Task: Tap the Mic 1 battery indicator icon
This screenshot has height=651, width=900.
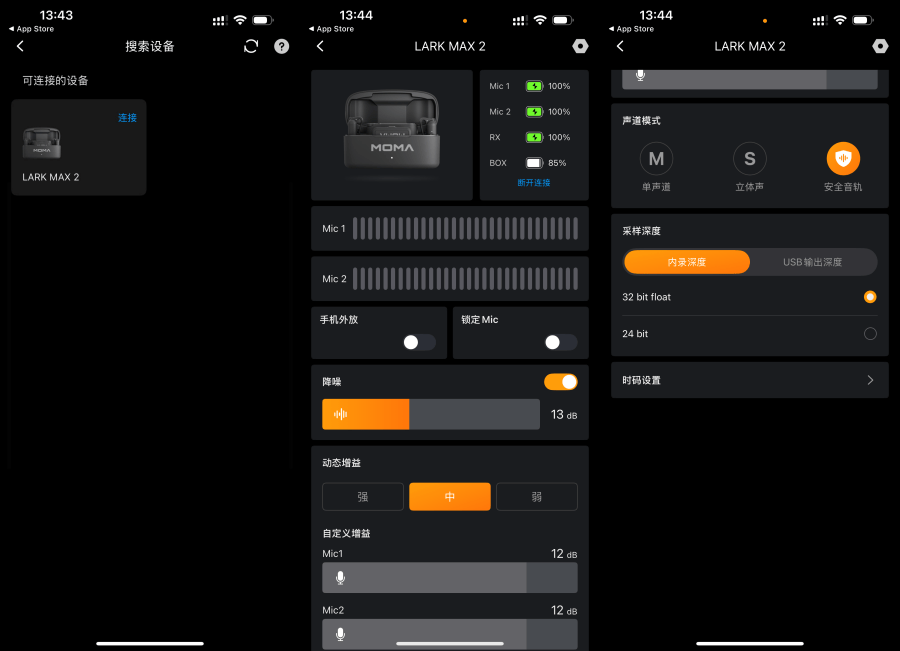Action: pyautogui.click(x=534, y=86)
